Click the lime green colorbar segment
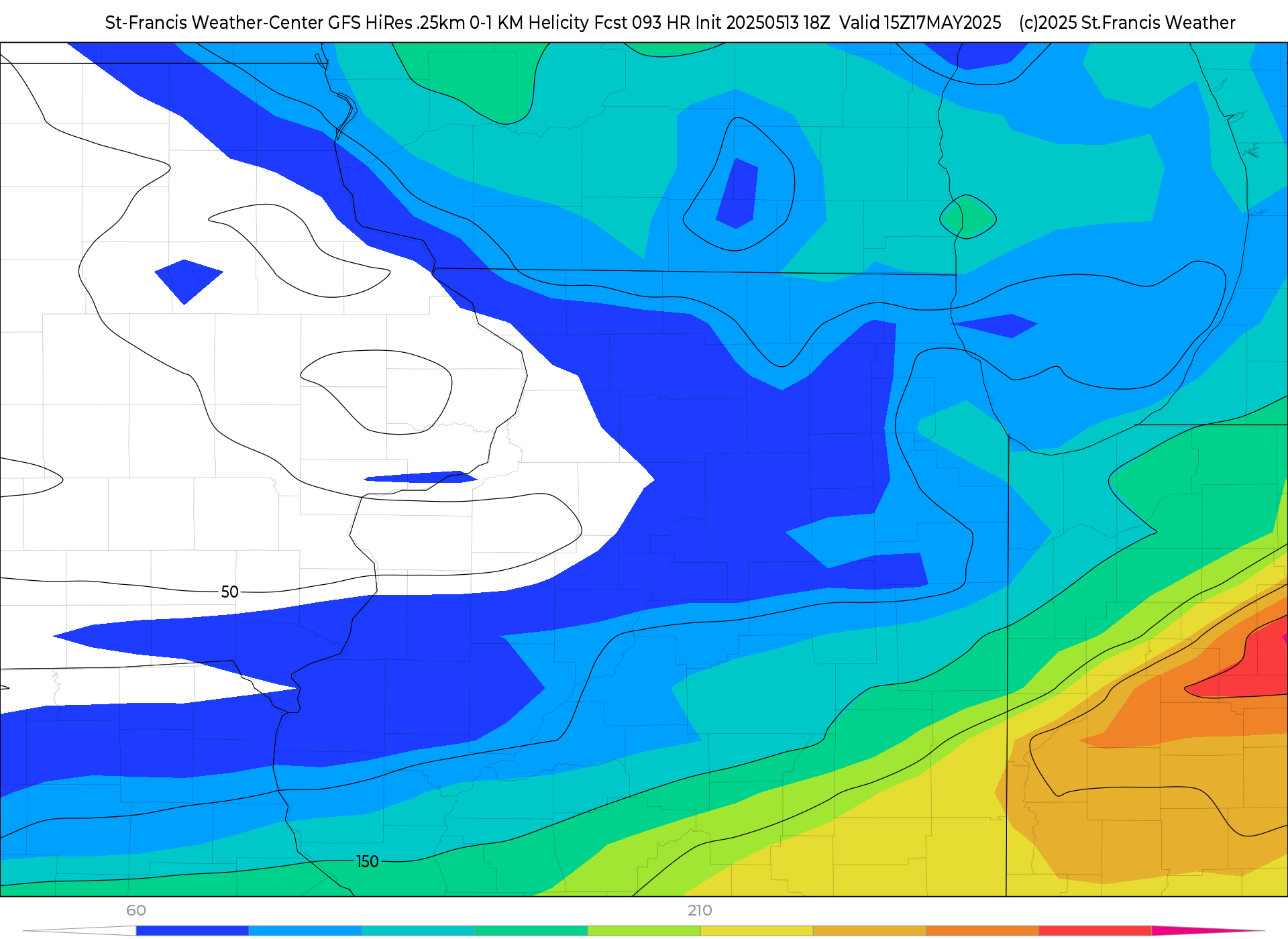1288x939 pixels. point(644,931)
